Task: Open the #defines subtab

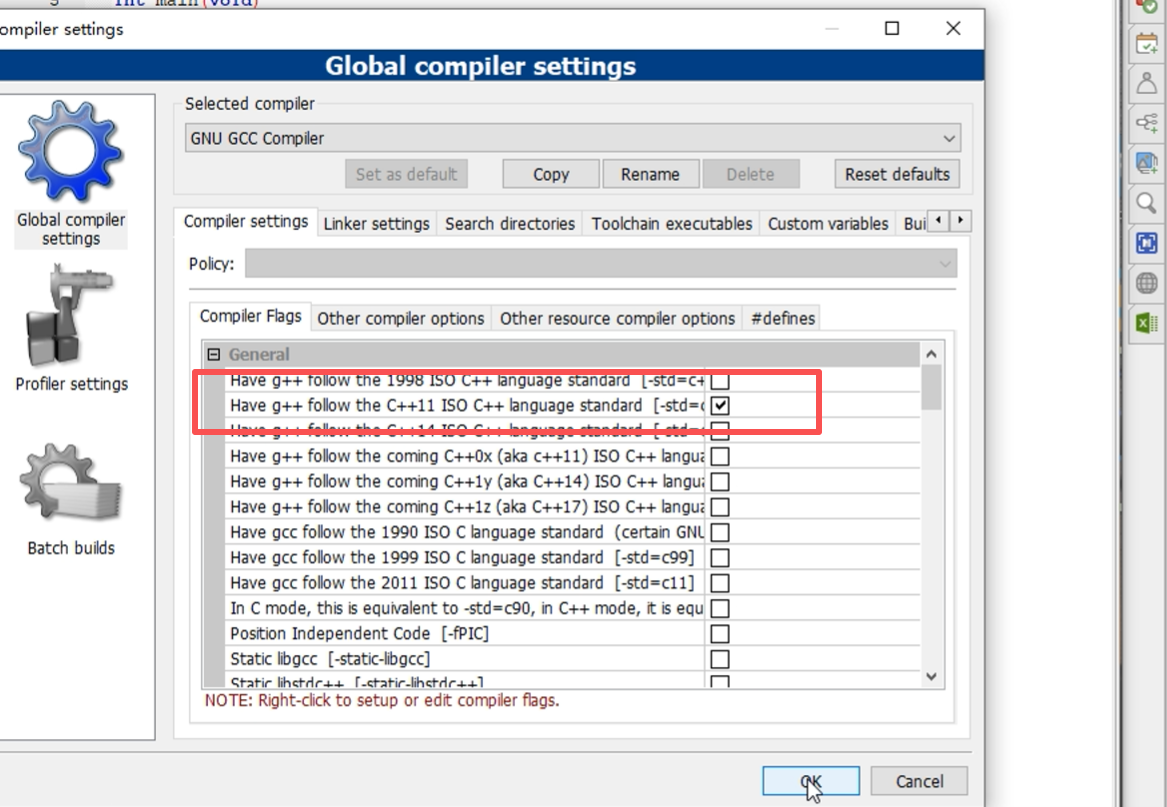Action: [782, 319]
